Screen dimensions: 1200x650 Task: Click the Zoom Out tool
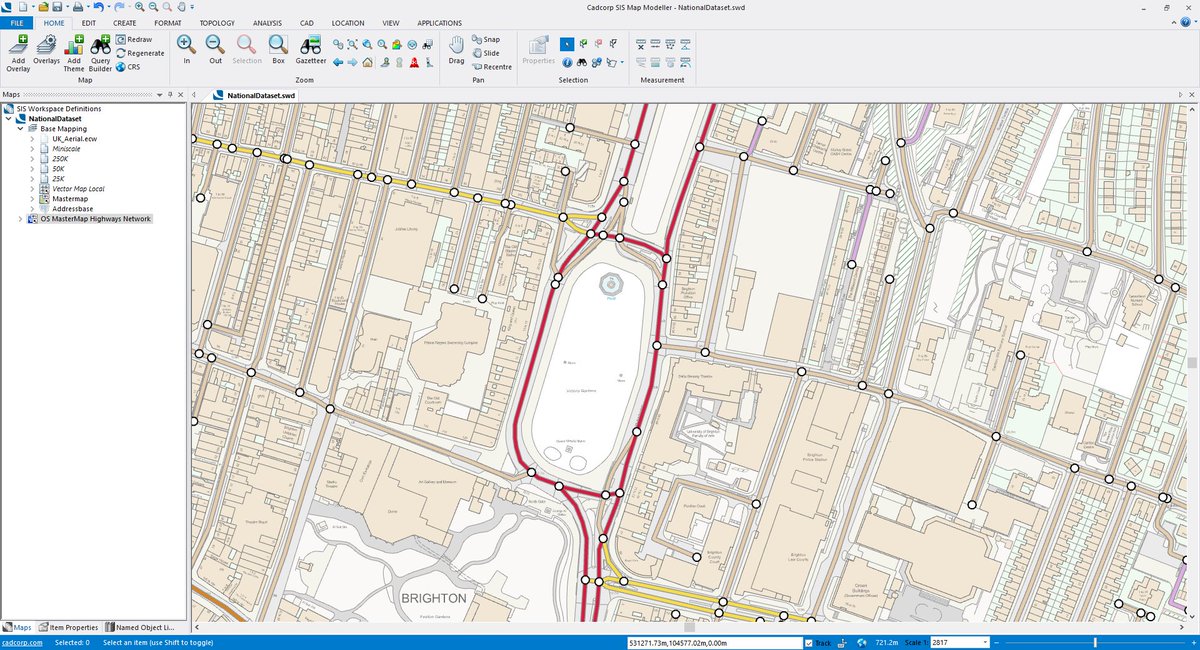tap(215, 50)
